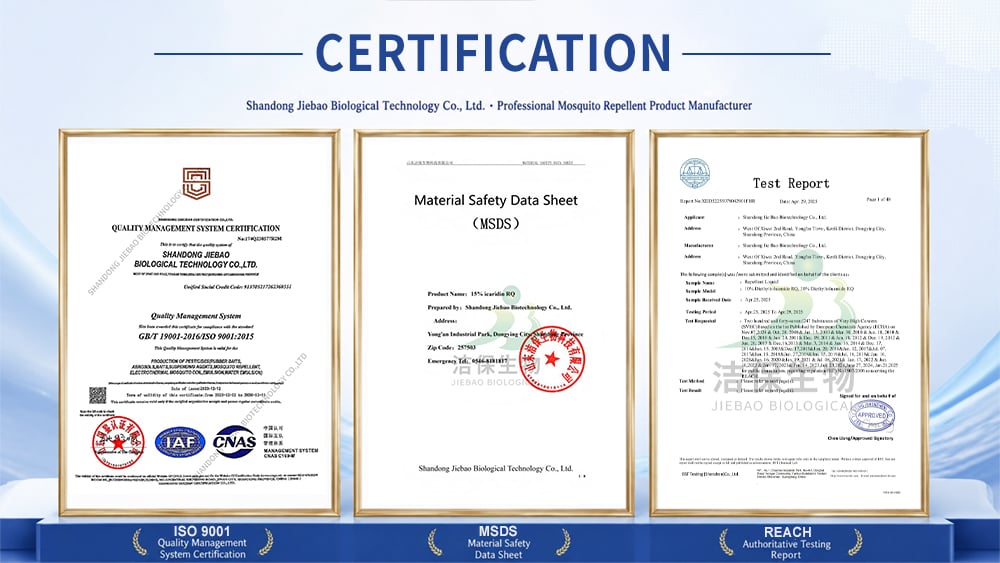Click the CERTIFICATION heading

tap(494, 53)
